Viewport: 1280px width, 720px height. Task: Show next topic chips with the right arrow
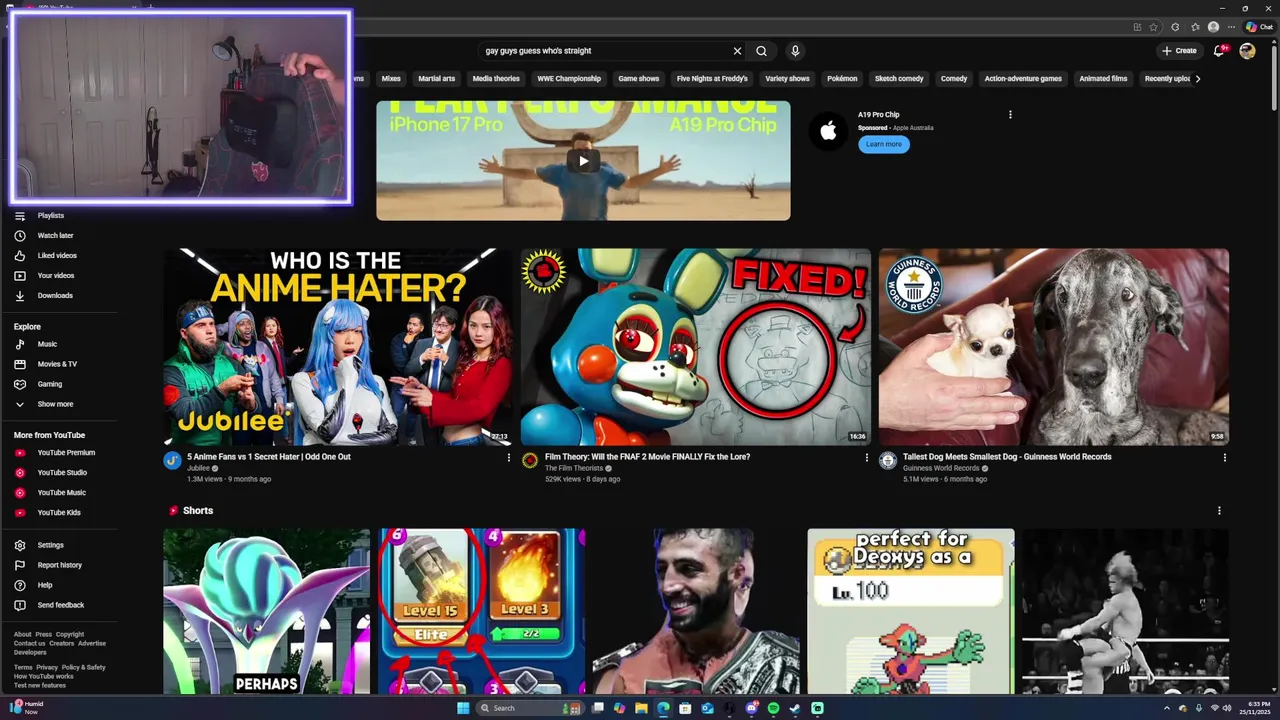point(1198,79)
